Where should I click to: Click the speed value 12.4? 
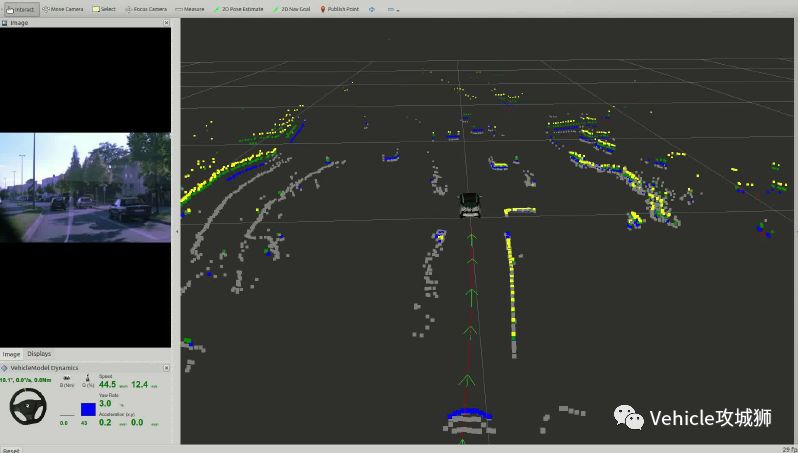(x=139, y=384)
